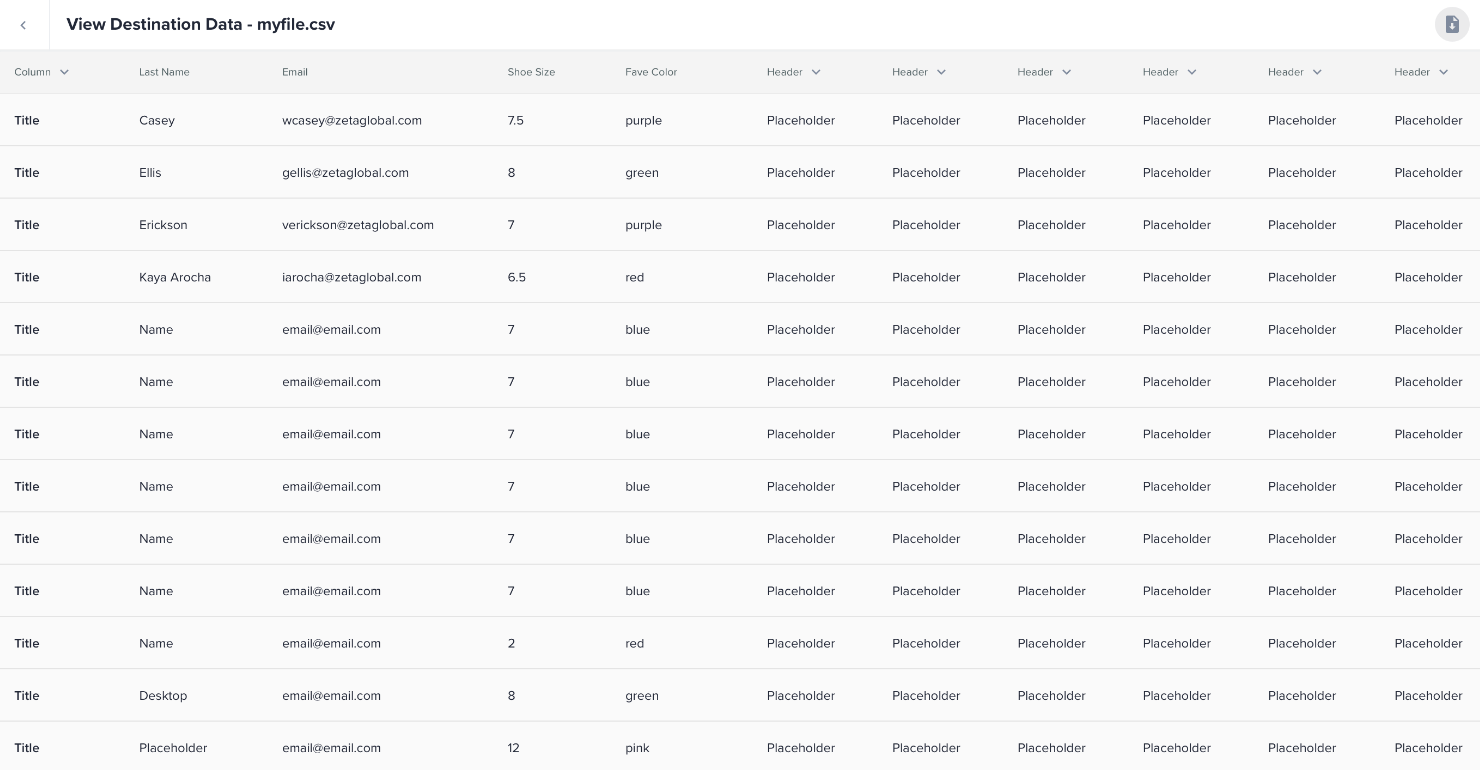Click the Email column header
This screenshot has width=1480, height=770.
[295, 72]
